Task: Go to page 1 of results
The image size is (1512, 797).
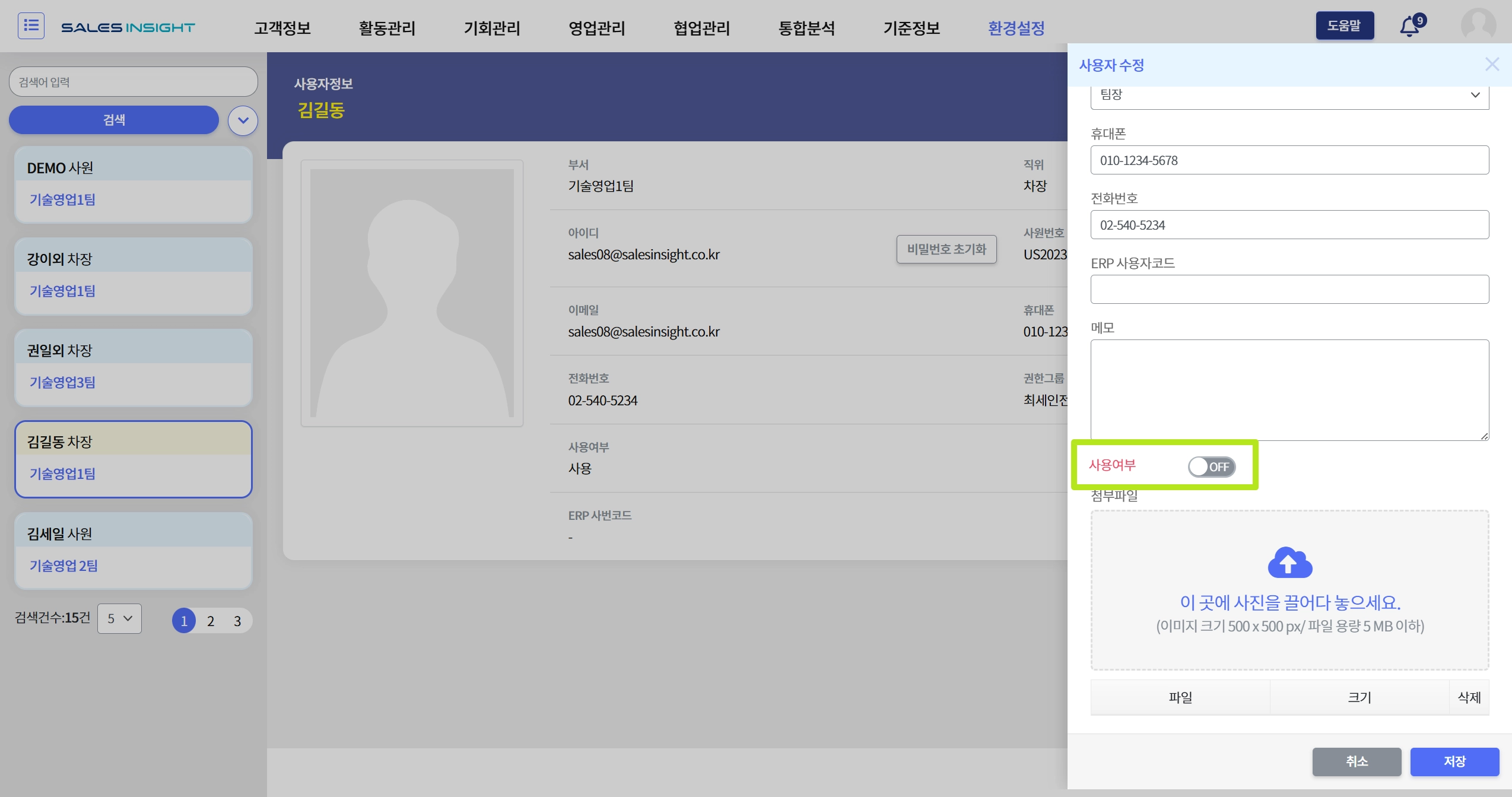Action: 184,621
